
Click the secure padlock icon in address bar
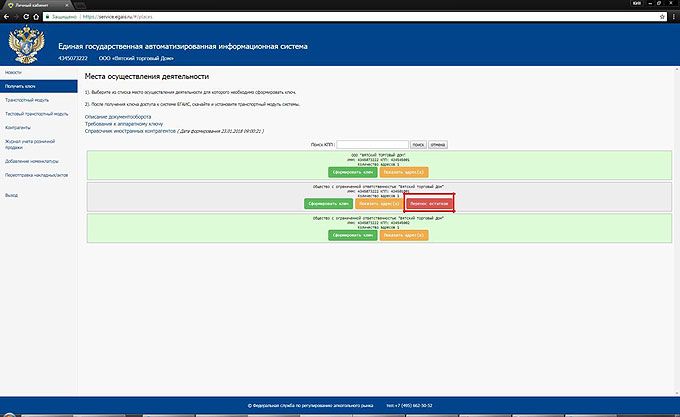(48, 17)
